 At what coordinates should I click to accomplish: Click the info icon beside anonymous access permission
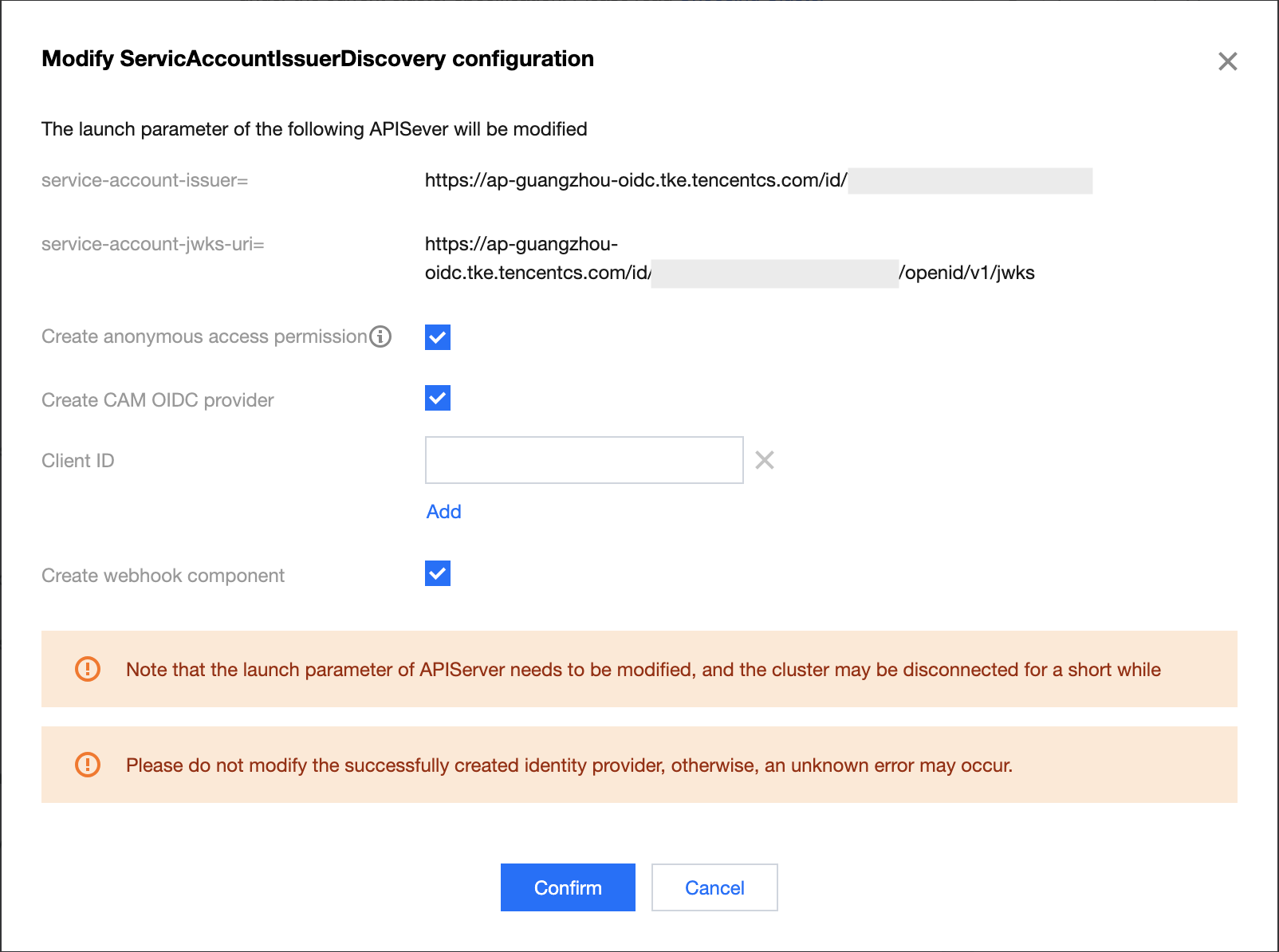pyautogui.click(x=381, y=336)
